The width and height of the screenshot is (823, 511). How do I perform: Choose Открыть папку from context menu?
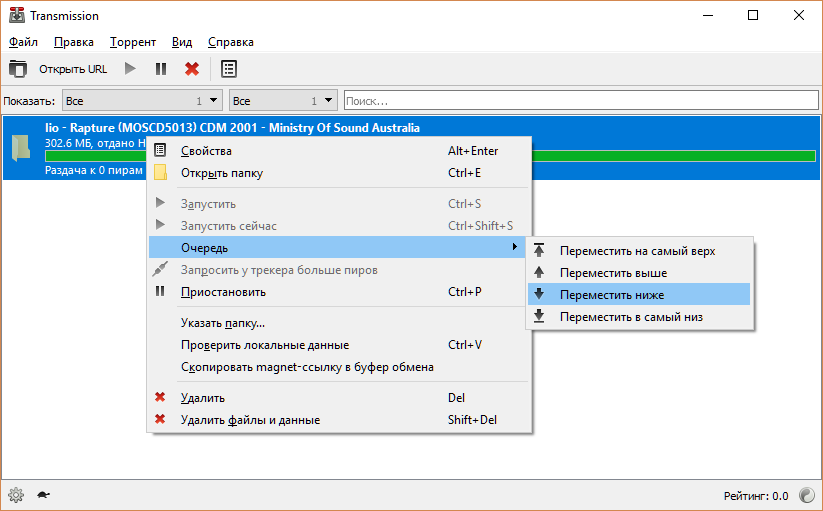click(339, 173)
